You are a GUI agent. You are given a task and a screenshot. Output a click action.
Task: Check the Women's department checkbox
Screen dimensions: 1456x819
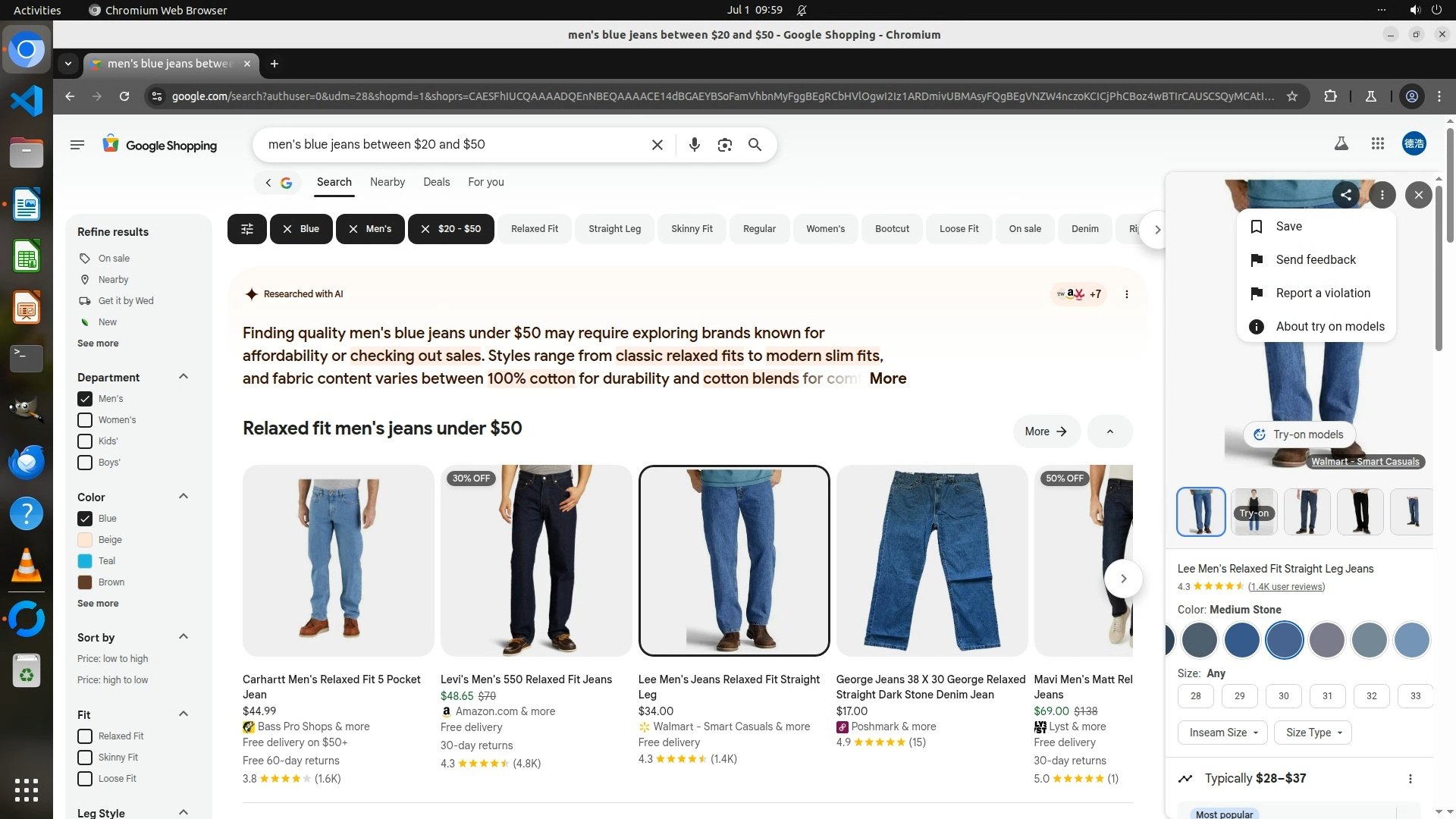click(x=85, y=420)
